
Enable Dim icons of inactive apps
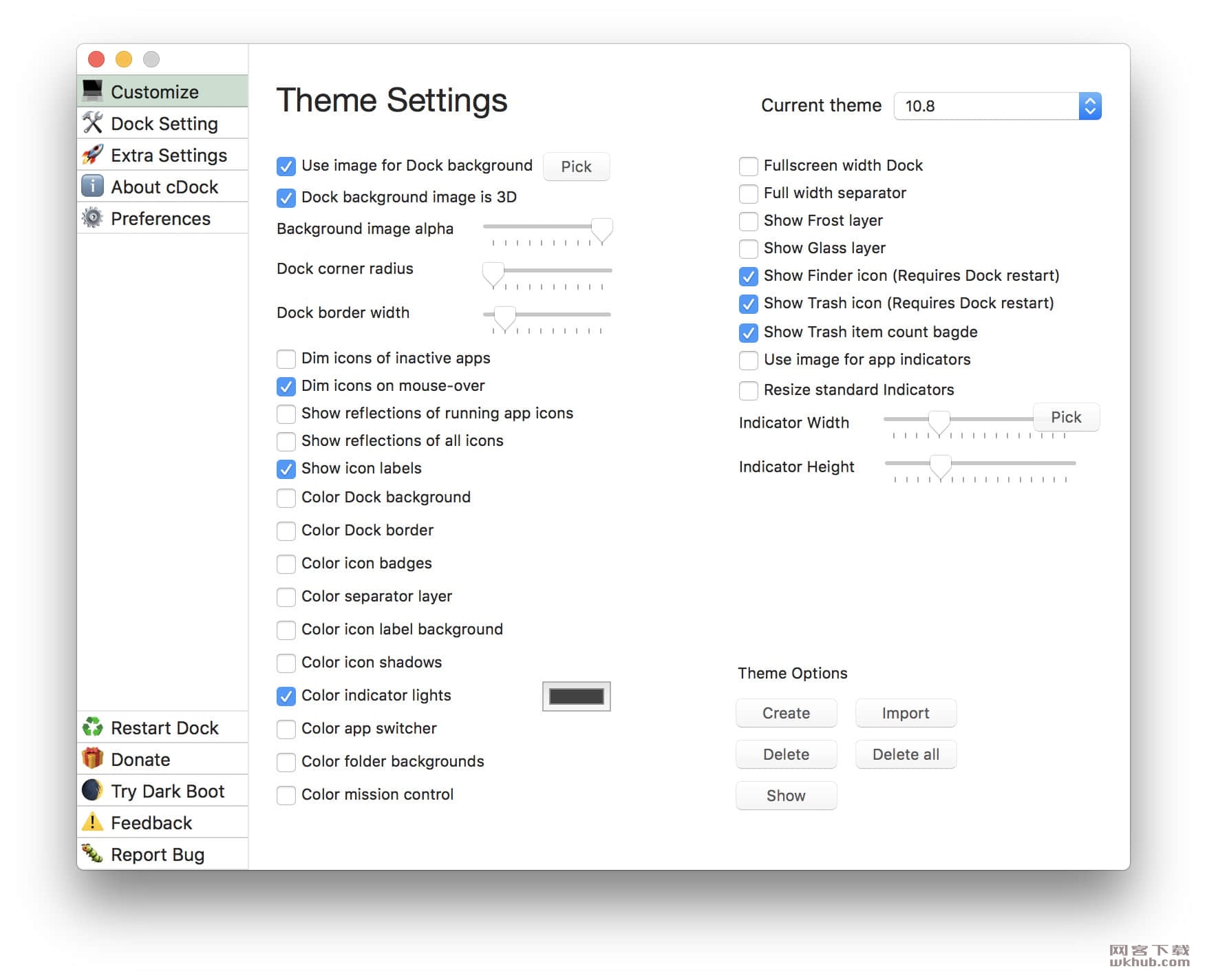pos(286,359)
